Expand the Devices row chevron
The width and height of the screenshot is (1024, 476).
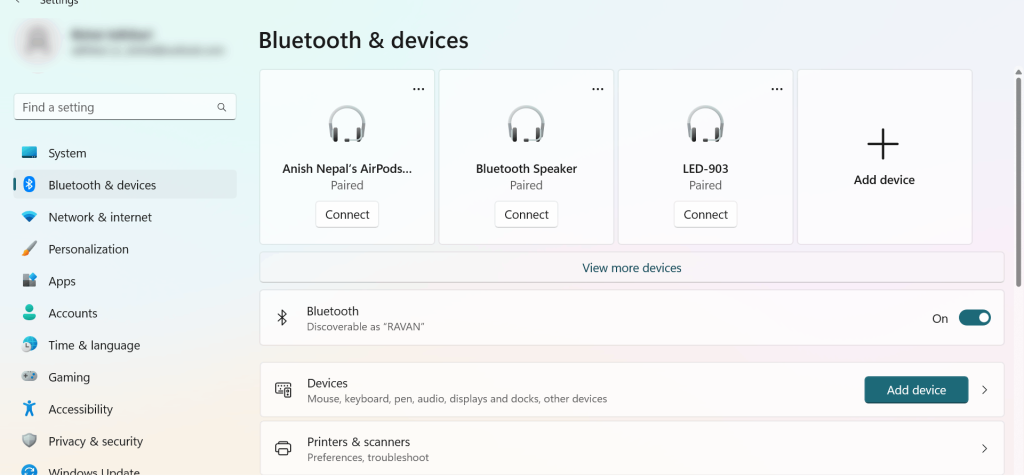(x=985, y=390)
